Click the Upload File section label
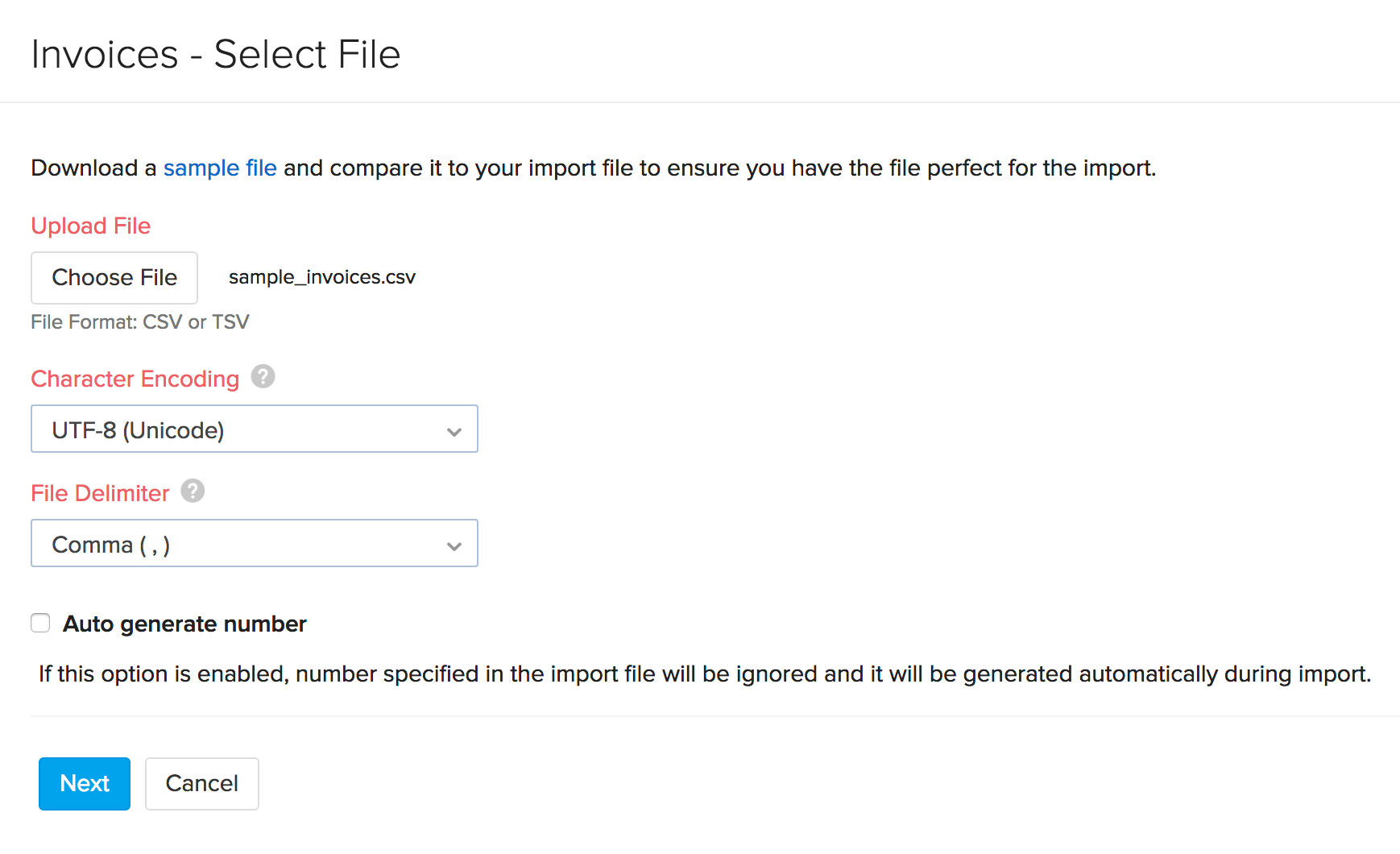This screenshot has height=854, width=1400. point(90,226)
